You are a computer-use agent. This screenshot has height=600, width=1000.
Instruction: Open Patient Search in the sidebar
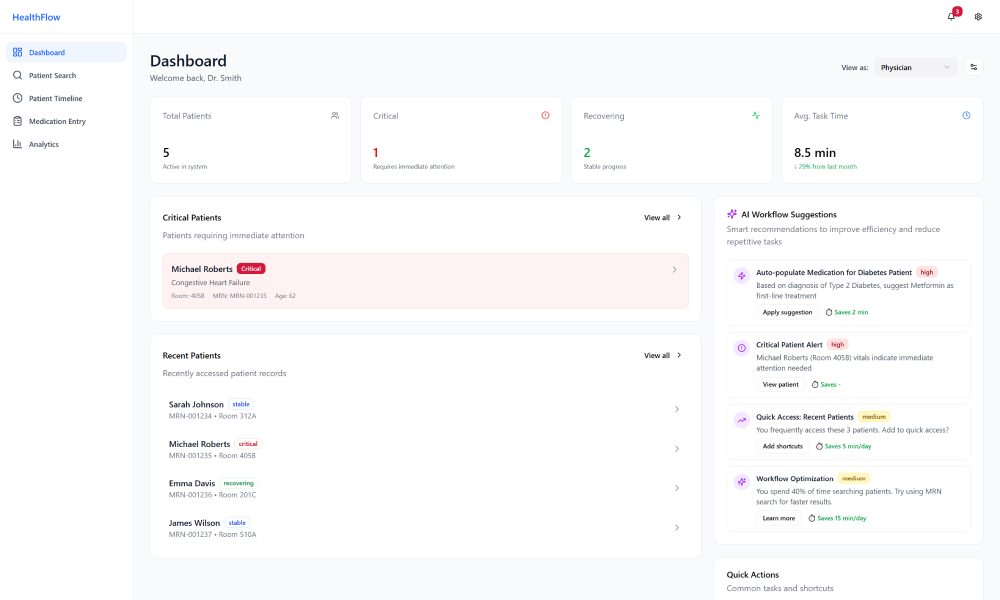(x=66, y=75)
